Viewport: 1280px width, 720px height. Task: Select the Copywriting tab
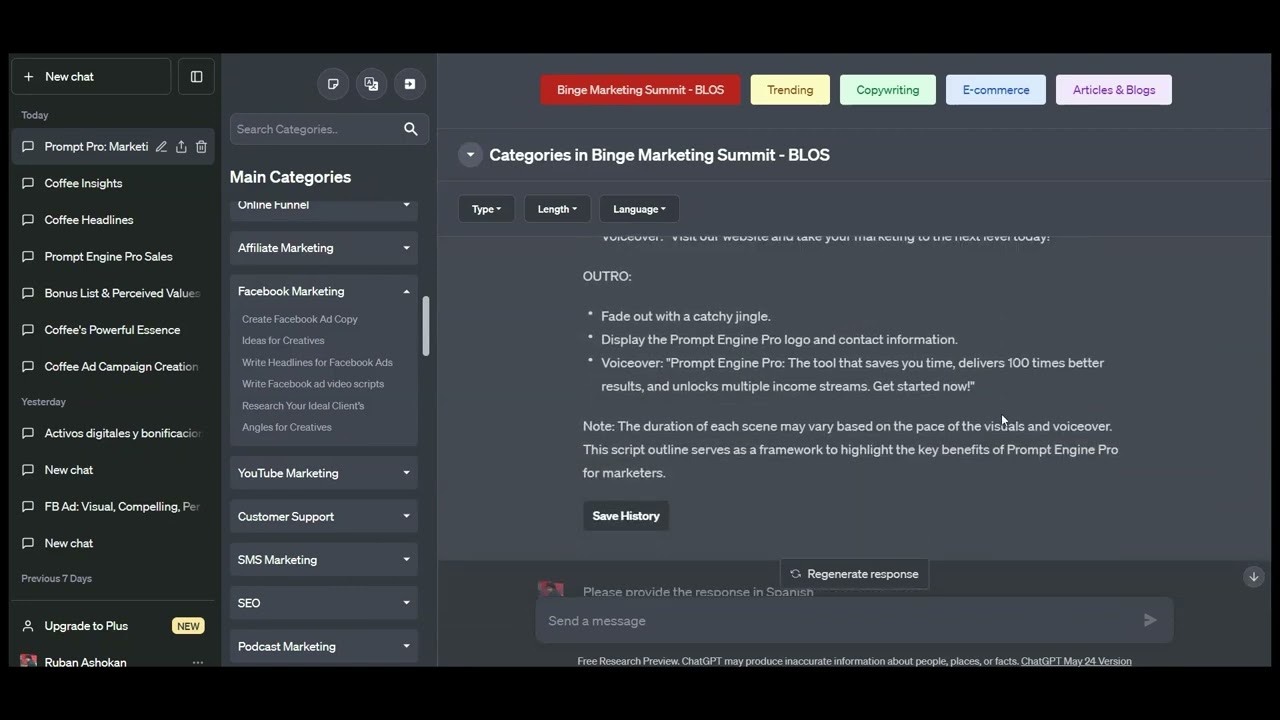click(x=887, y=90)
